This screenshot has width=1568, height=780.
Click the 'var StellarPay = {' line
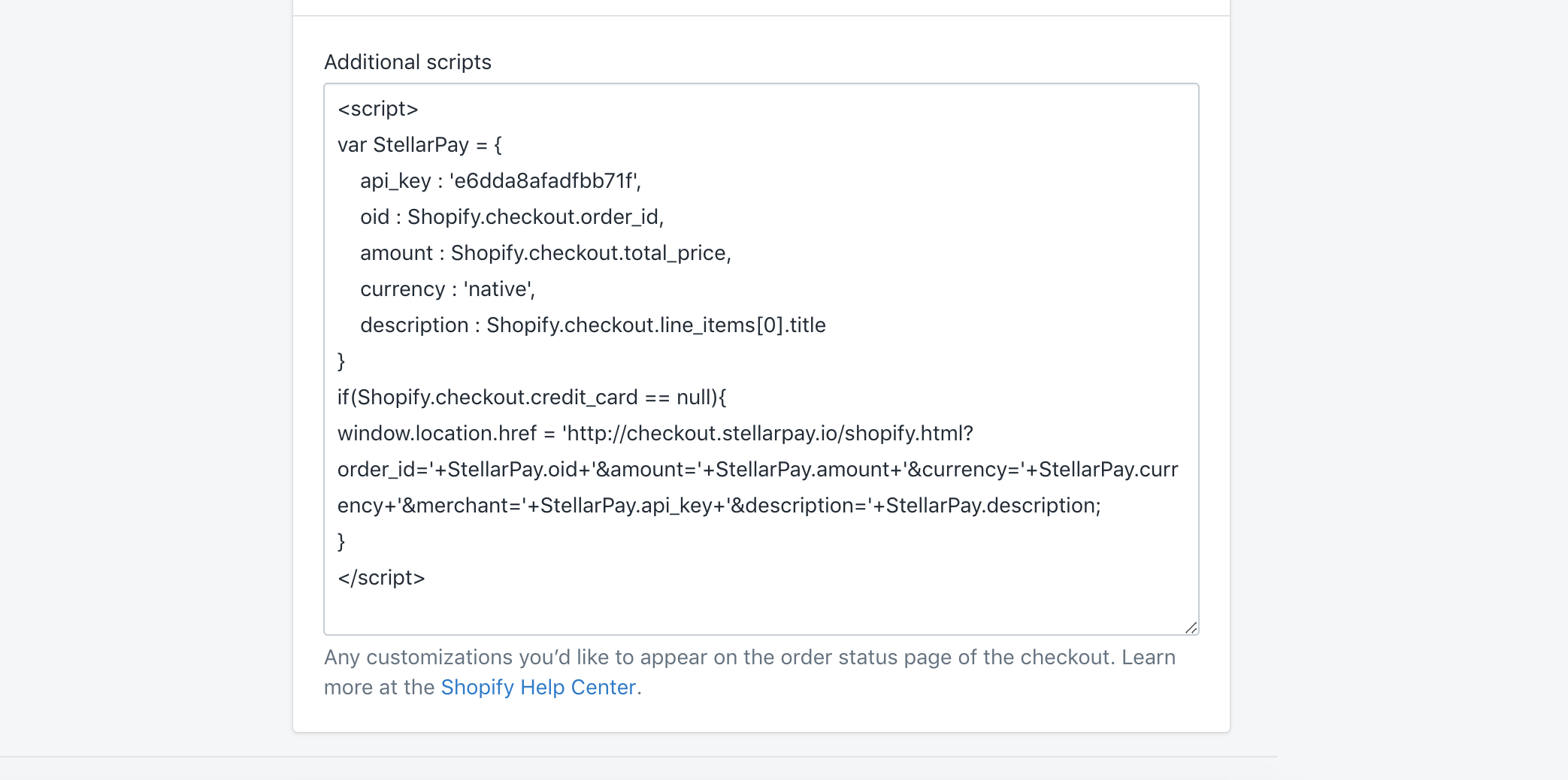tap(419, 145)
